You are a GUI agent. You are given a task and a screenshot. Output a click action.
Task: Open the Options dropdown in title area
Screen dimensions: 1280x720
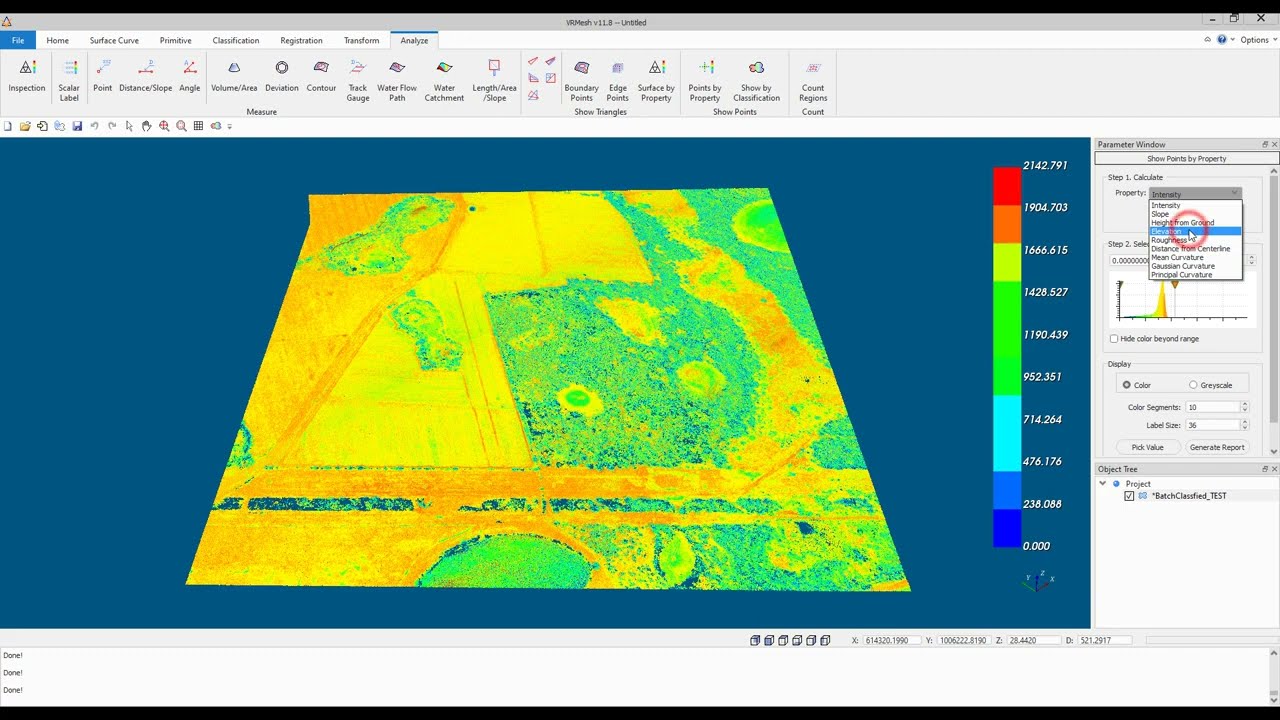[1256, 40]
